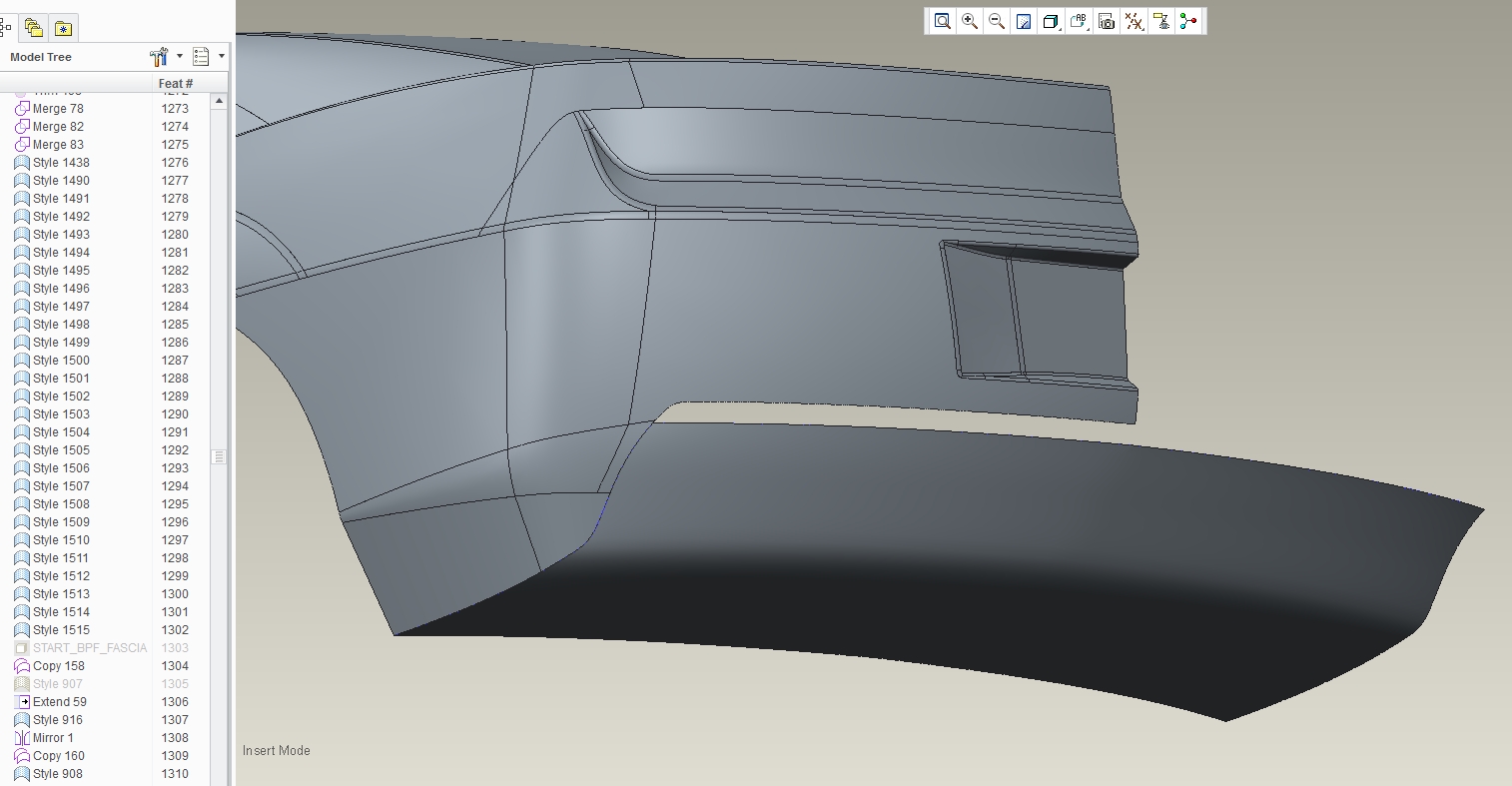The height and width of the screenshot is (786, 1512).
Task: Click the Style 1498 feature icon
Action: coord(22,325)
